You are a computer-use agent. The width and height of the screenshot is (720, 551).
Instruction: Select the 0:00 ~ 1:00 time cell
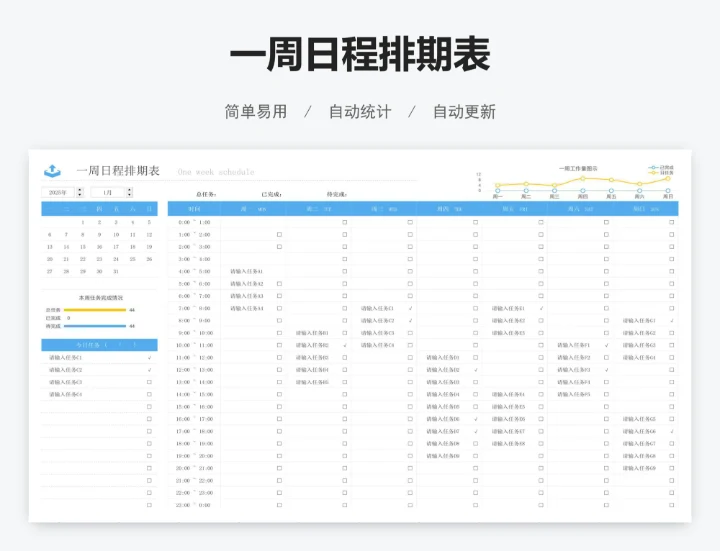(x=194, y=222)
